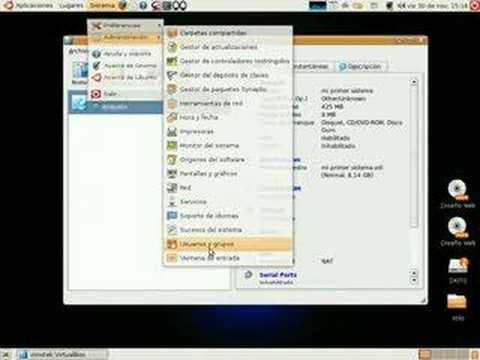Viewport: 480px width, 360px height.
Task: Click the Soporte de idiomas icon
Action: (x=172, y=216)
